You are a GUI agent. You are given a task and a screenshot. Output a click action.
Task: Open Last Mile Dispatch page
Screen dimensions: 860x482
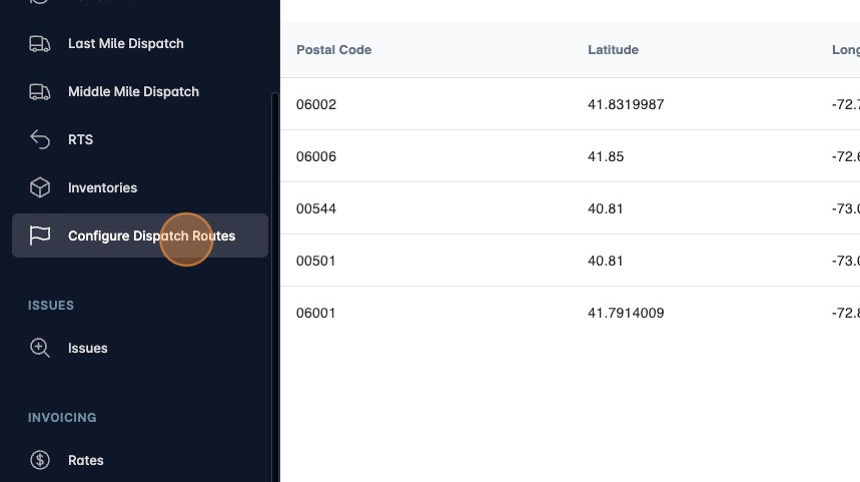point(125,44)
